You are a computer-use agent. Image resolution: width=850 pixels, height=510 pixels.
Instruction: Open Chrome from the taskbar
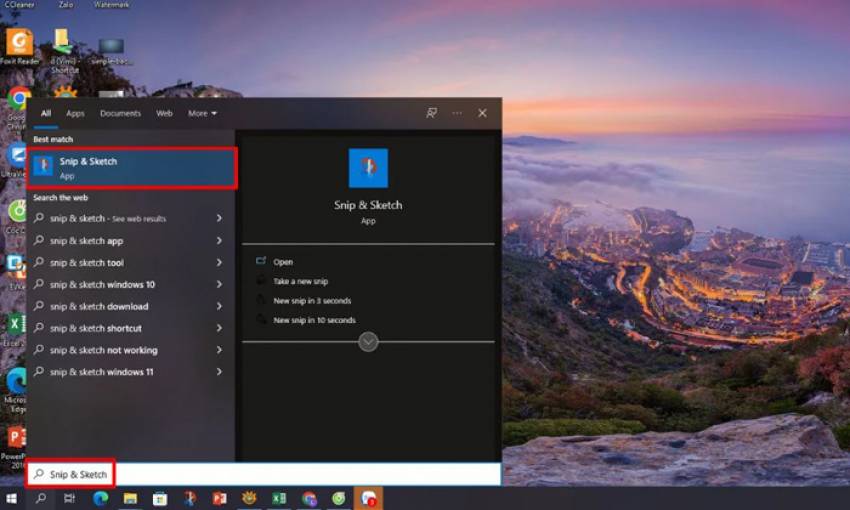click(x=309, y=498)
